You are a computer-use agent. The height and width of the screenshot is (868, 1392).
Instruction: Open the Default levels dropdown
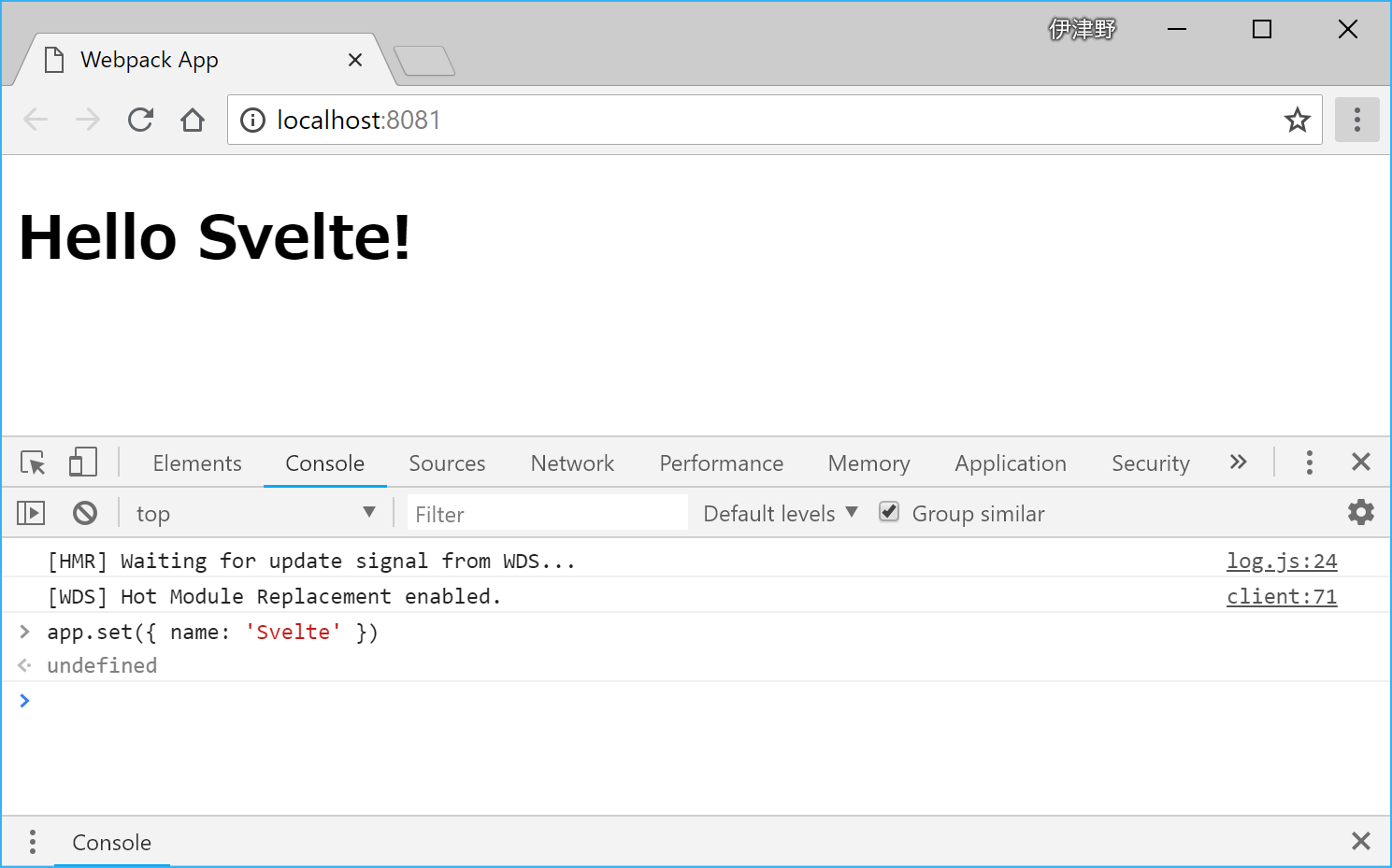779,512
